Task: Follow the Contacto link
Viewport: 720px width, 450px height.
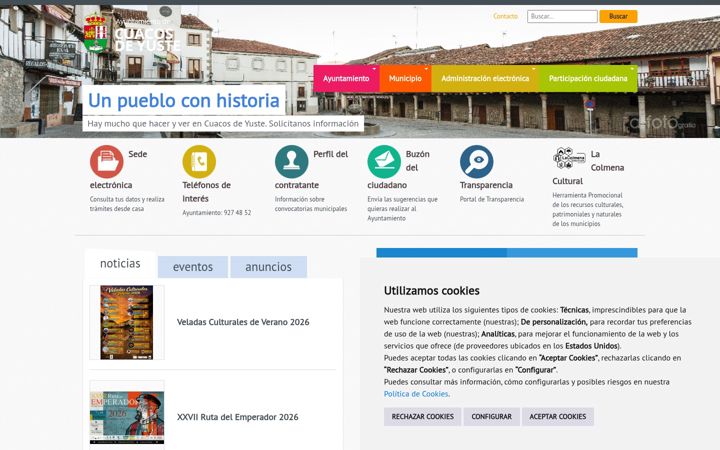Action: 505,16
